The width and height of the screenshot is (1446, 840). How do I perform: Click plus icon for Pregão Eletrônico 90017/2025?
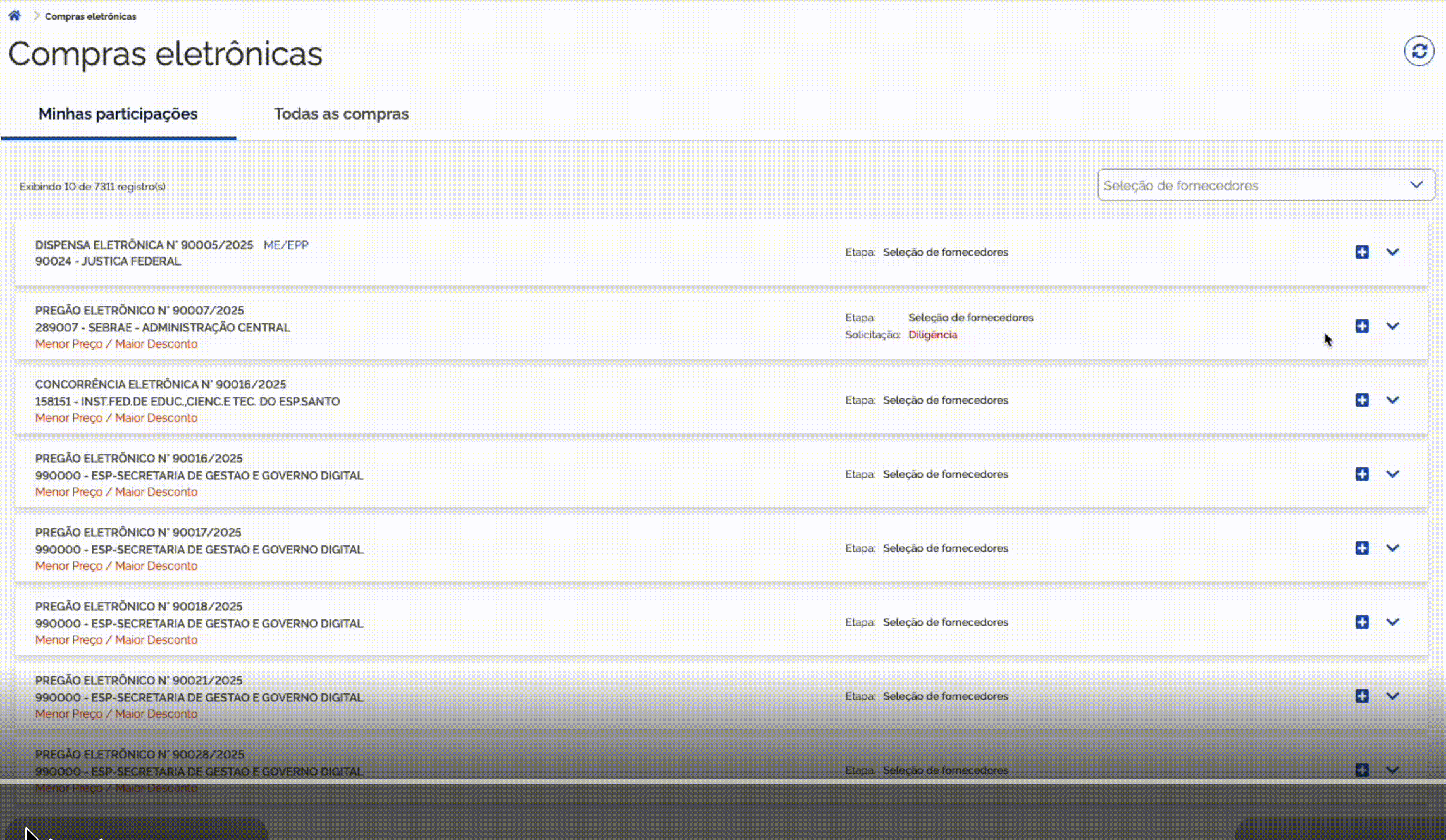[1362, 548]
